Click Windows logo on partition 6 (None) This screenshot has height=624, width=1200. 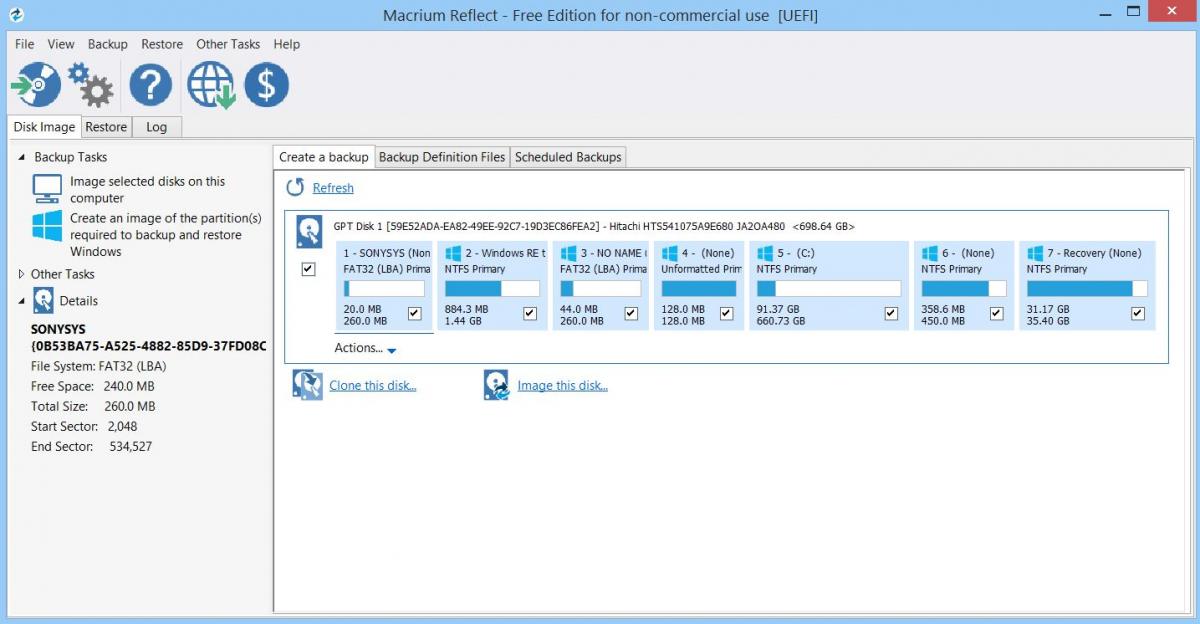coord(929,254)
